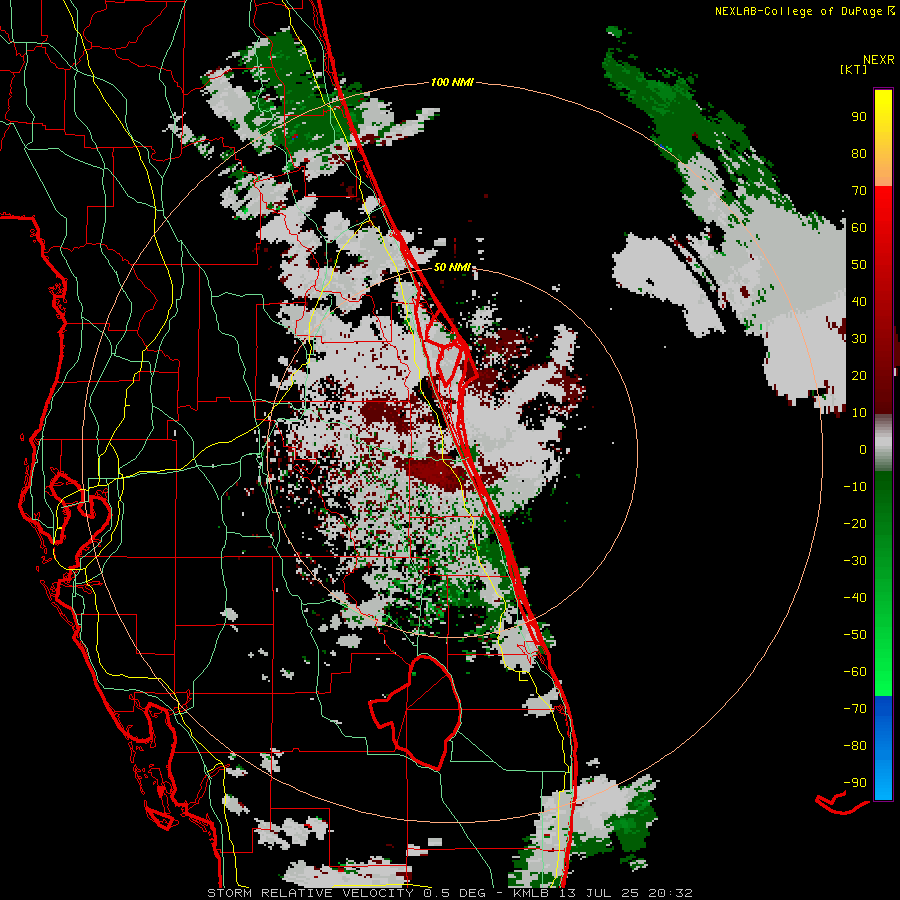
Task: Click the 50 value on the velocity scale
Action: pos(859,265)
